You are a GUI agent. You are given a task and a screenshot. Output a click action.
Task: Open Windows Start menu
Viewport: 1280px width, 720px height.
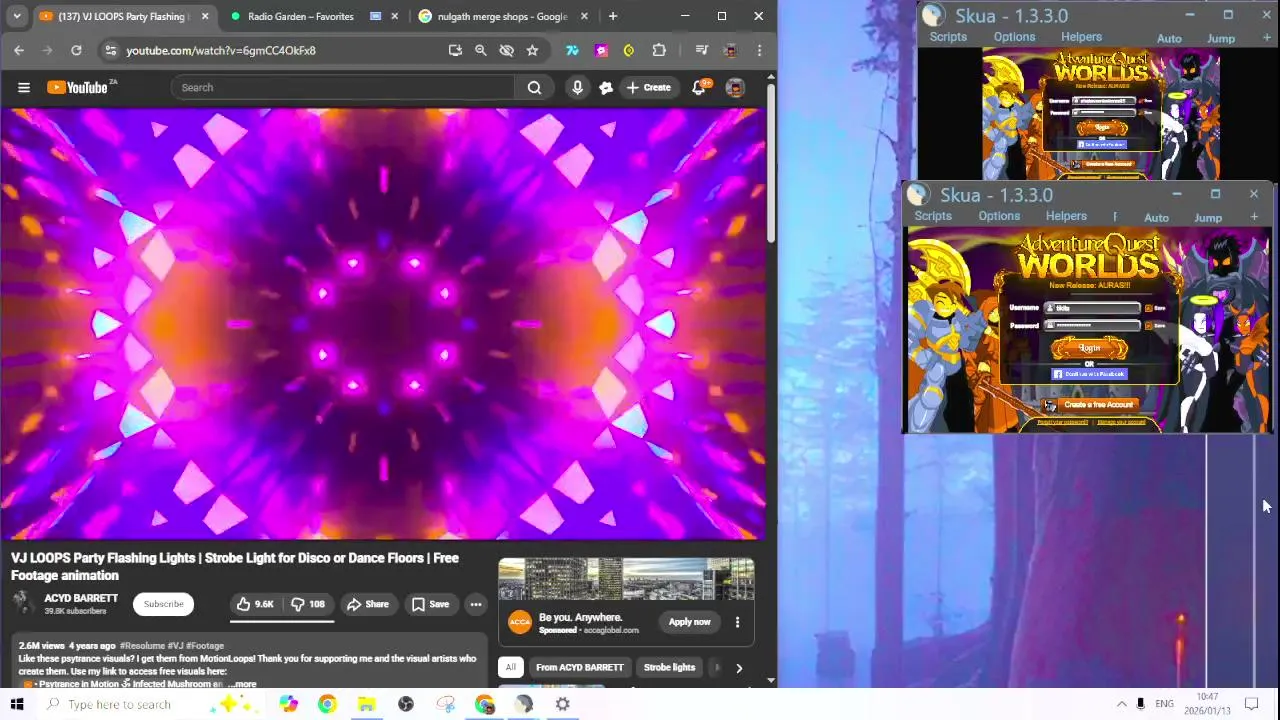(17, 704)
